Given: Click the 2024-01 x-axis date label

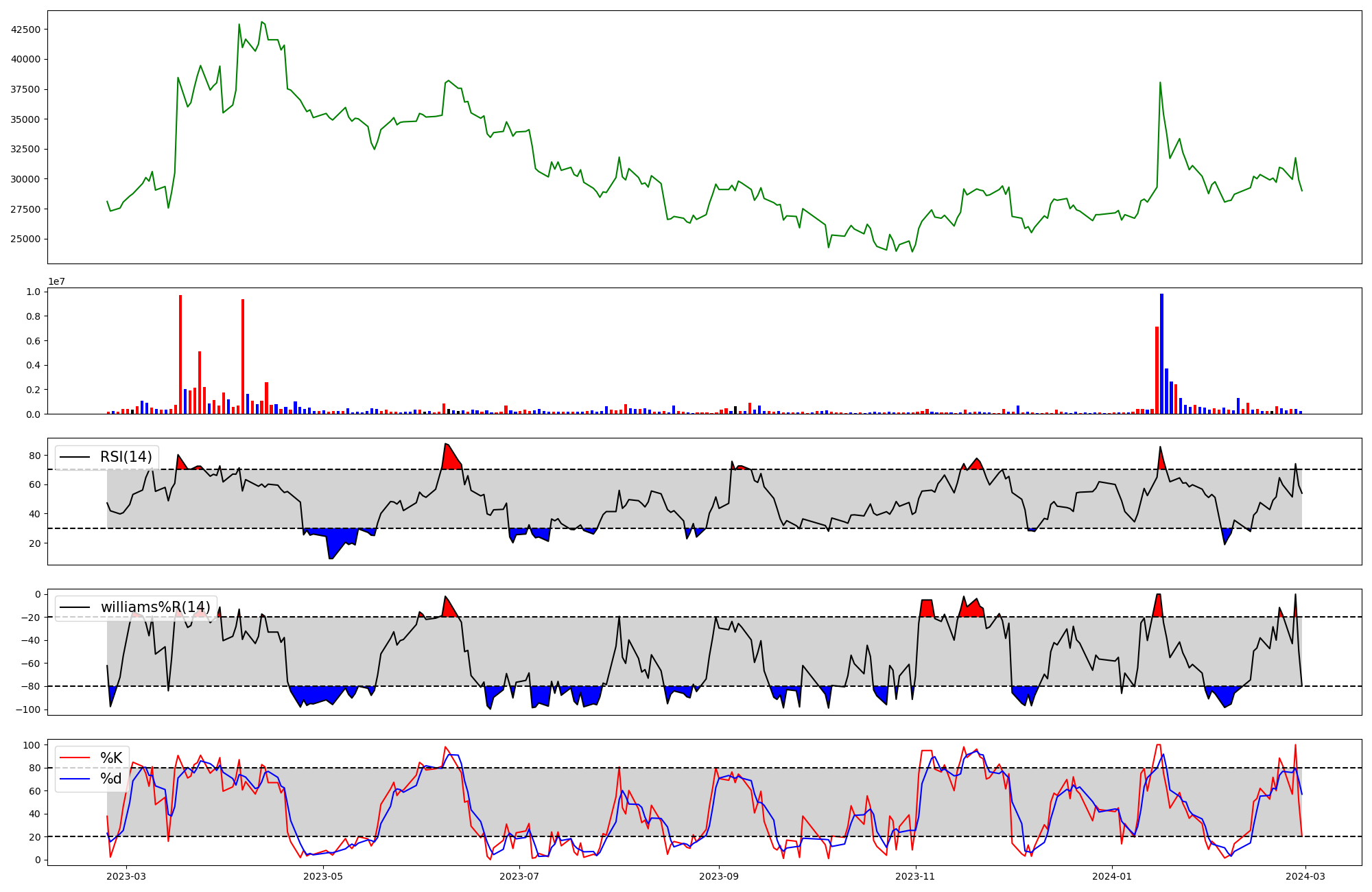Looking at the screenshot, I should pos(1112,876).
